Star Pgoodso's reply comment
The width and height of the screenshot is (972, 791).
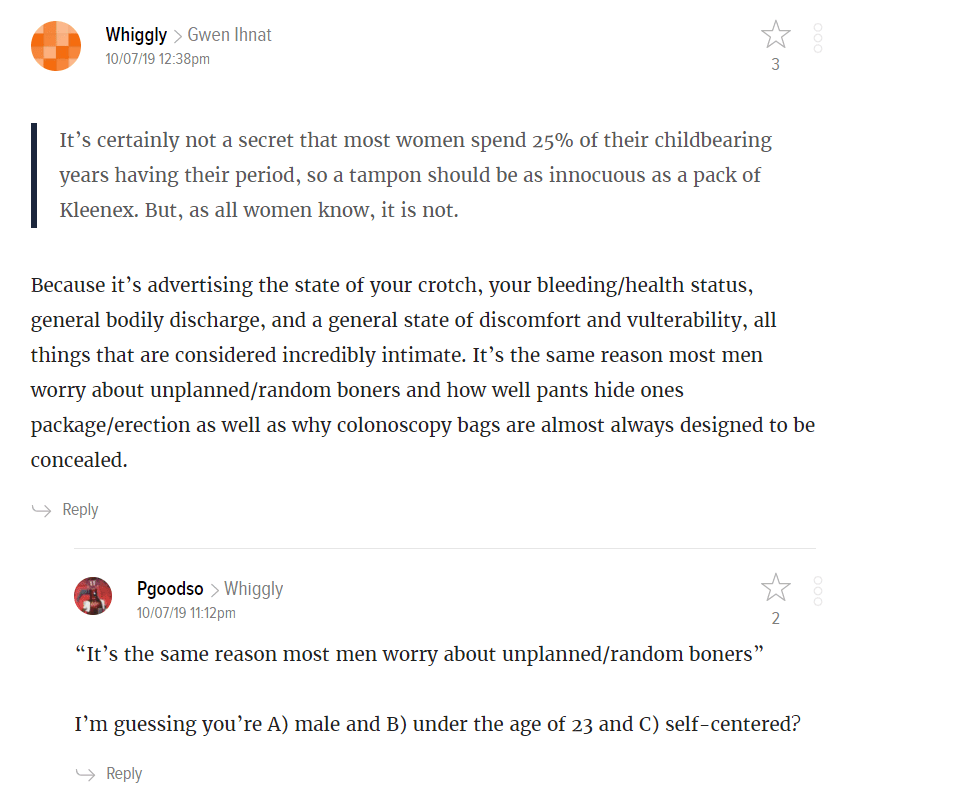[x=775, y=588]
